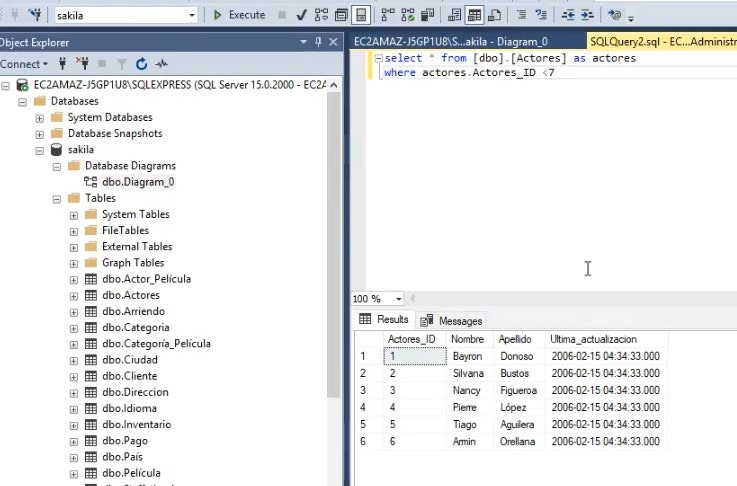Toggle Include Actual Execution Plan icon
Image resolution: width=737 pixels, height=486 pixels.
pyautogui.click(x=388, y=15)
